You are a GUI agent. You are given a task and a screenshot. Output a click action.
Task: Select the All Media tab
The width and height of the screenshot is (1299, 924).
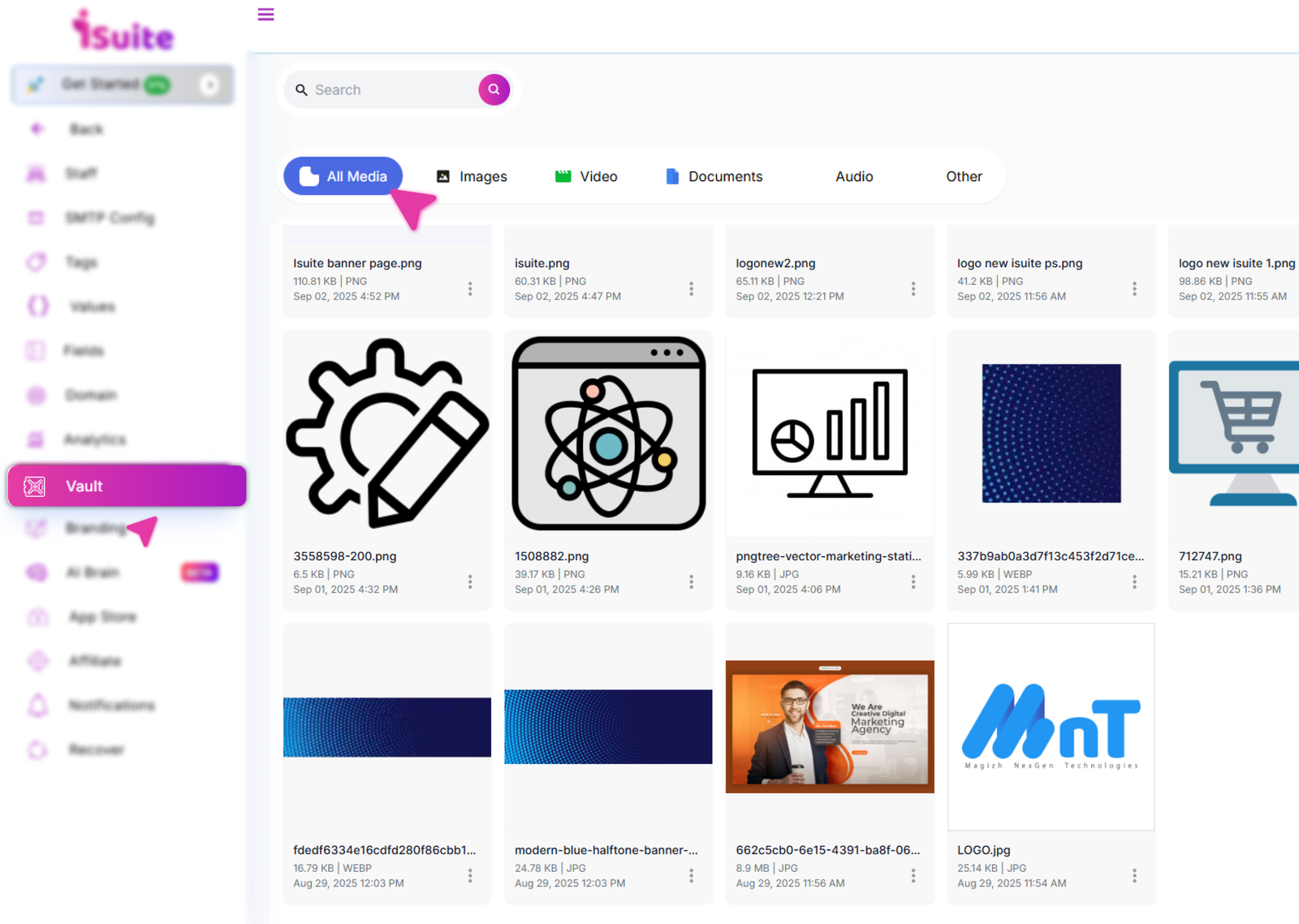(x=343, y=176)
